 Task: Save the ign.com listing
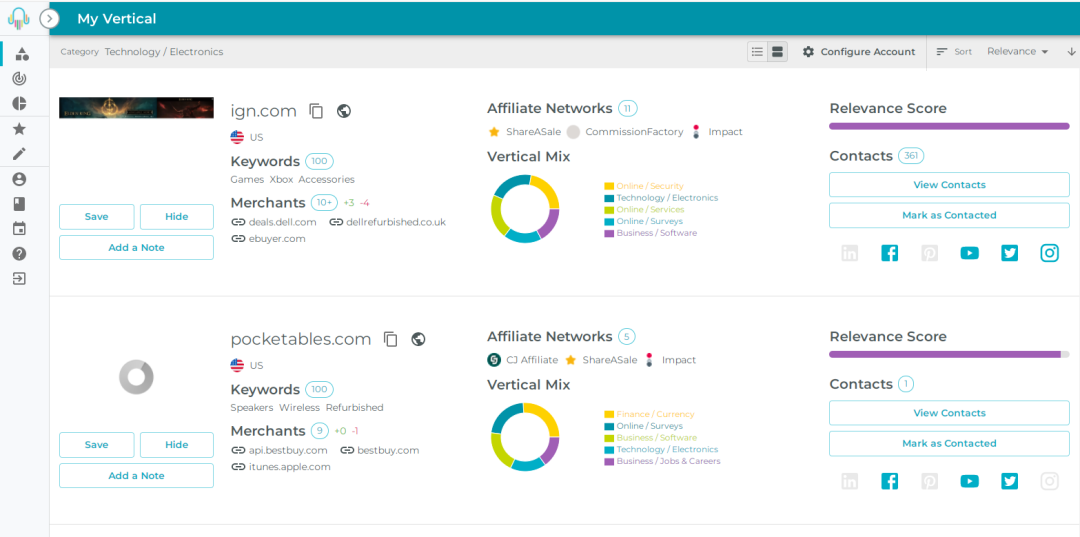tap(96, 216)
